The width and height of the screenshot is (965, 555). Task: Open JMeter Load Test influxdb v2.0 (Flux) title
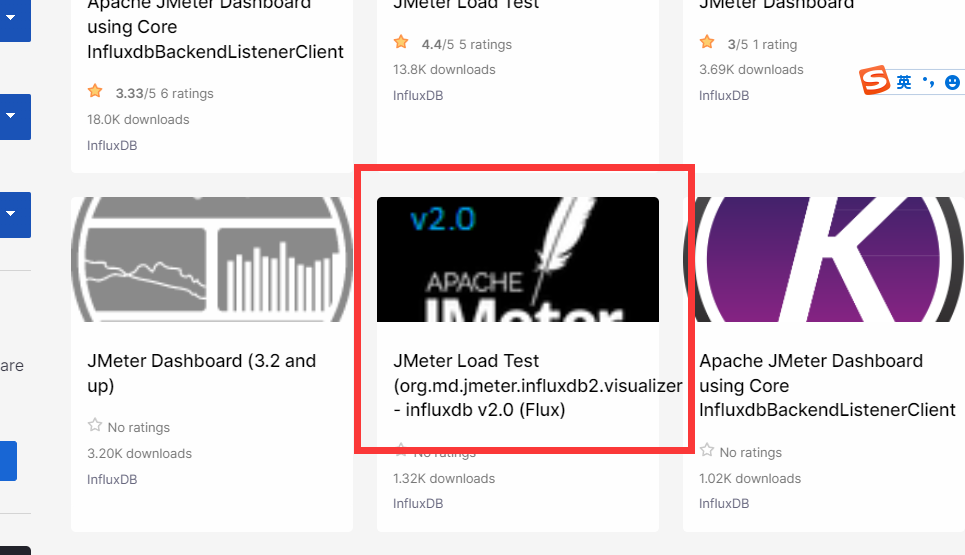pyautogui.click(x=538, y=385)
